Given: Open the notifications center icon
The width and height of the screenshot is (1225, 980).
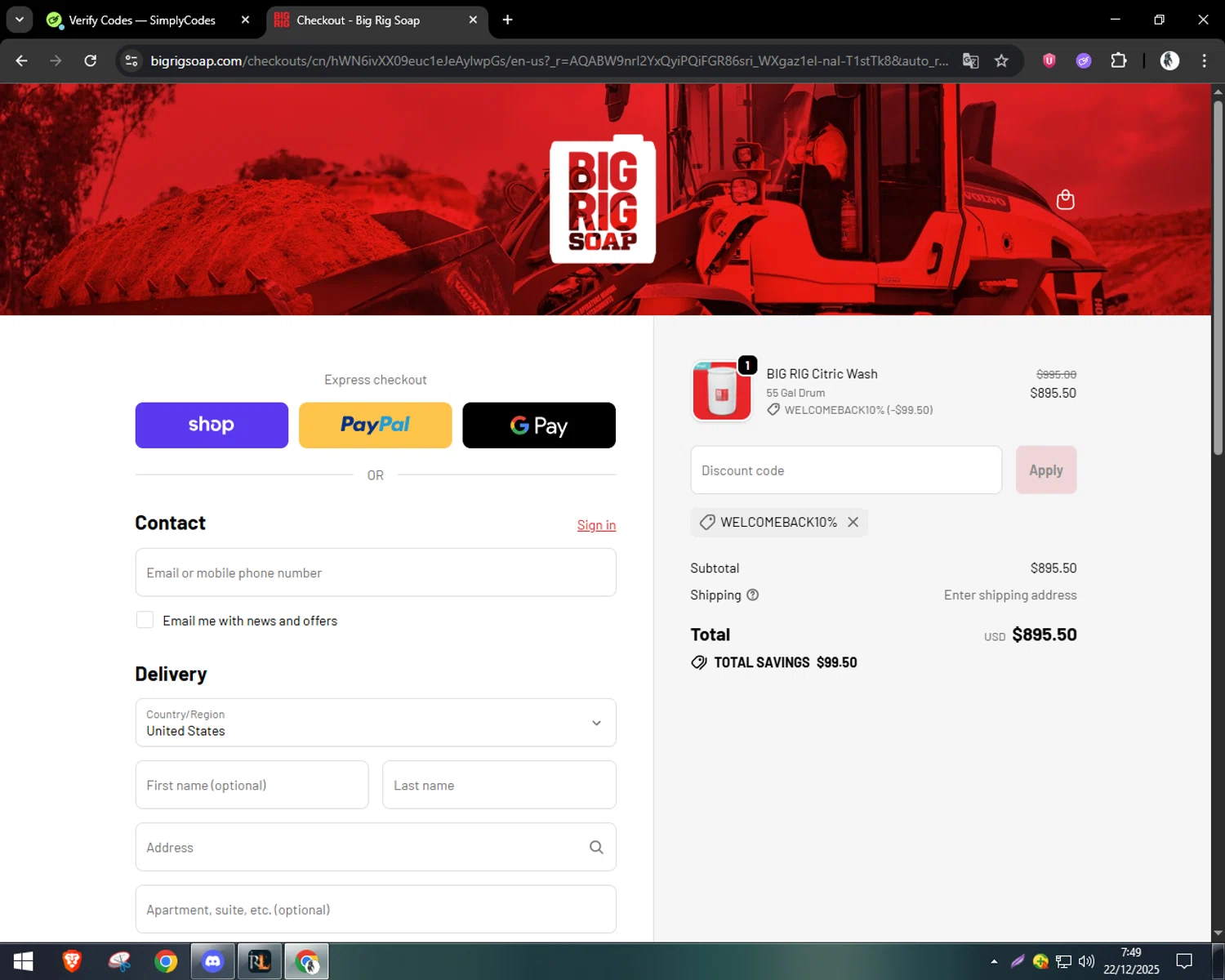Looking at the screenshot, I should pos(1184,961).
